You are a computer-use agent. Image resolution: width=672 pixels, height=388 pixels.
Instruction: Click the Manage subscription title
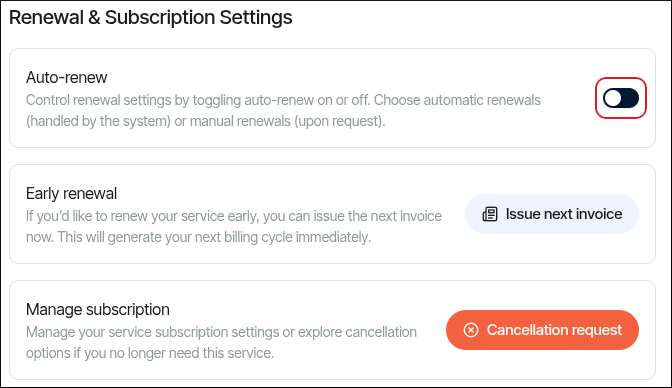pos(98,310)
